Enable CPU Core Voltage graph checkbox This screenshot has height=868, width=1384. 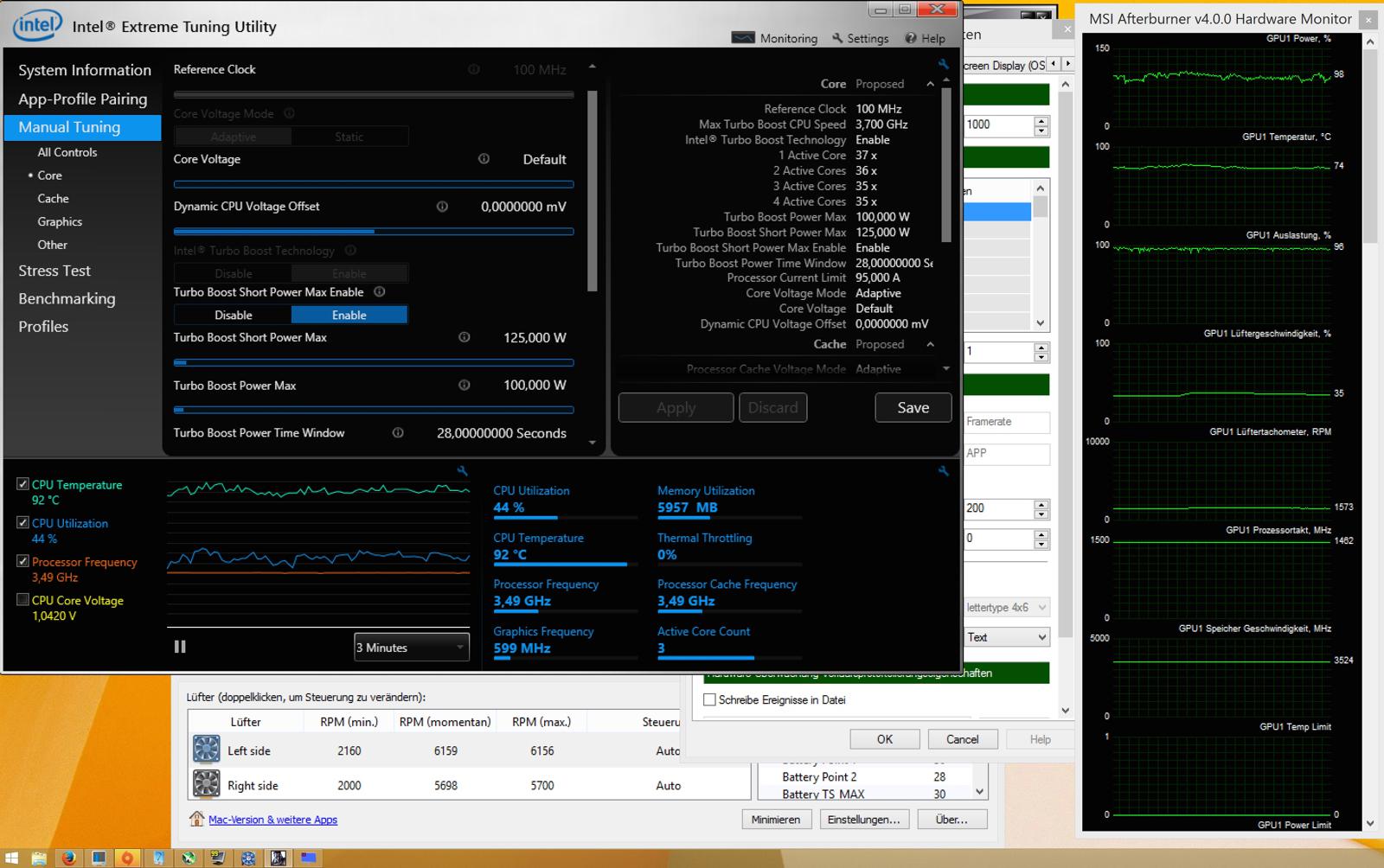click(22, 599)
